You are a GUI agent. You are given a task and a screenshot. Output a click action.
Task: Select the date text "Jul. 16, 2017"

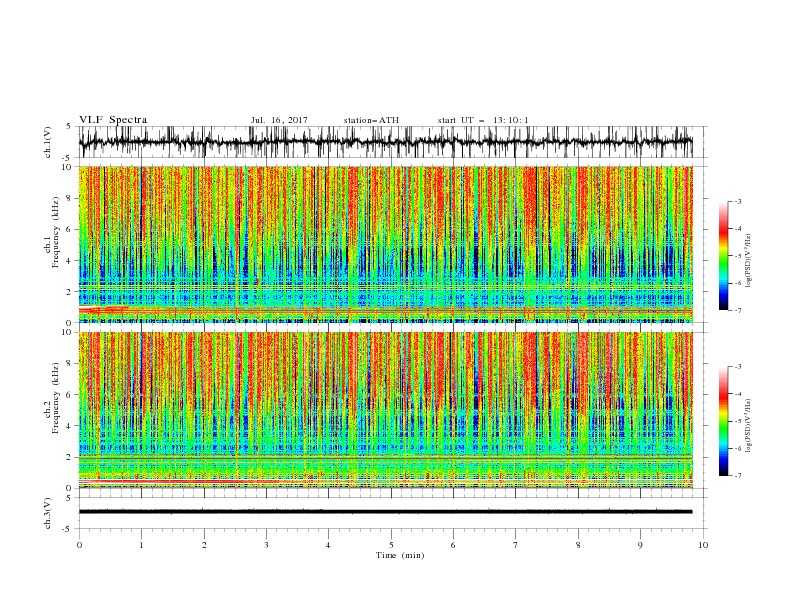pyautogui.click(x=279, y=120)
